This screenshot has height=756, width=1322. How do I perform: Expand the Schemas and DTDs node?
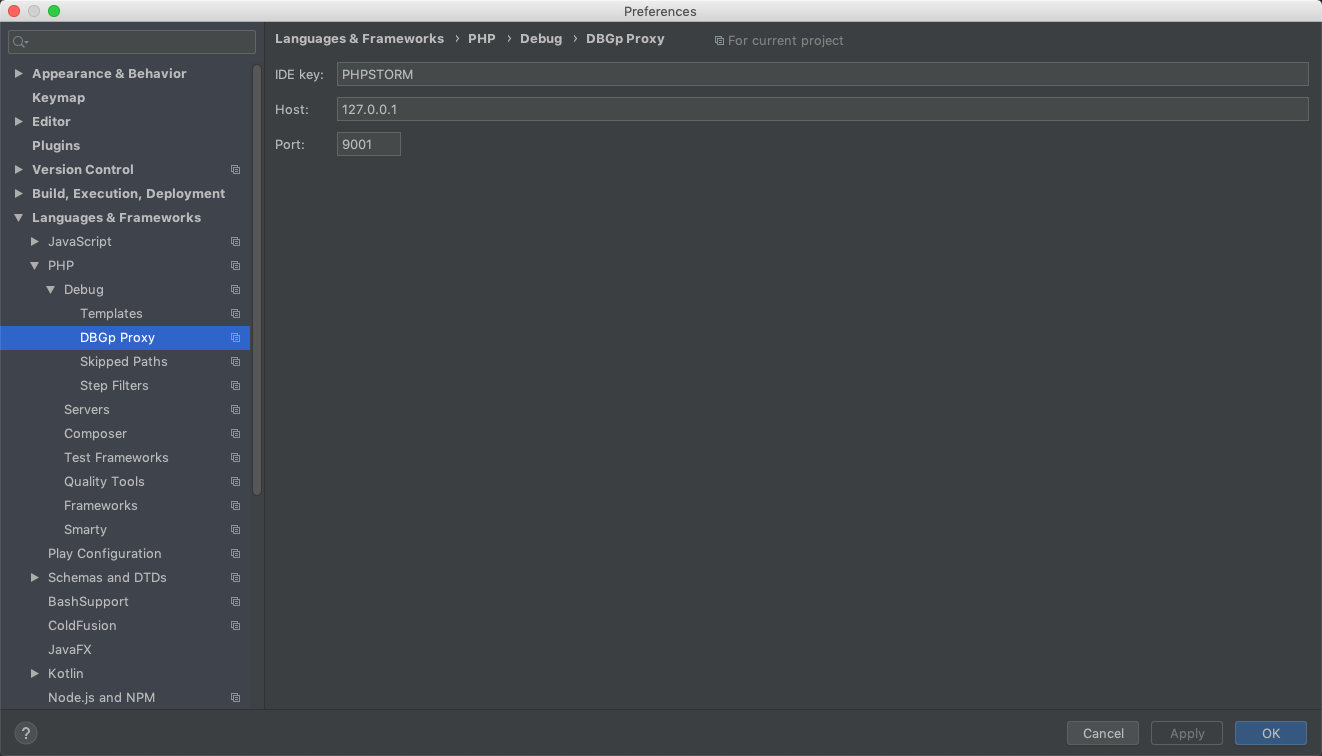(35, 578)
